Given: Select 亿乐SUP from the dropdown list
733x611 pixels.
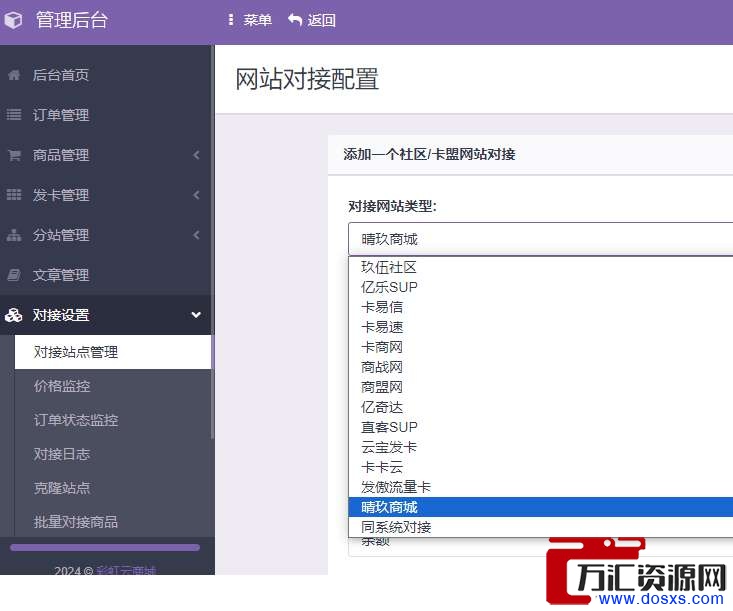Looking at the screenshot, I should [x=540, y=287].
